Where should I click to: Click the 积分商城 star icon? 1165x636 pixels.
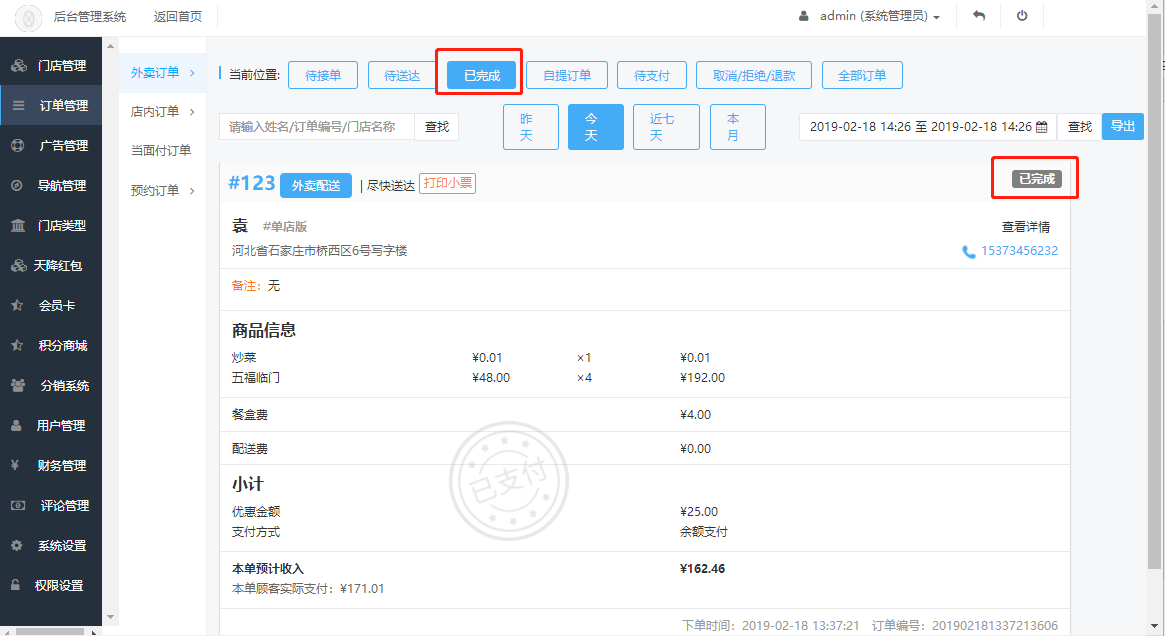click(x=17, y=345)
